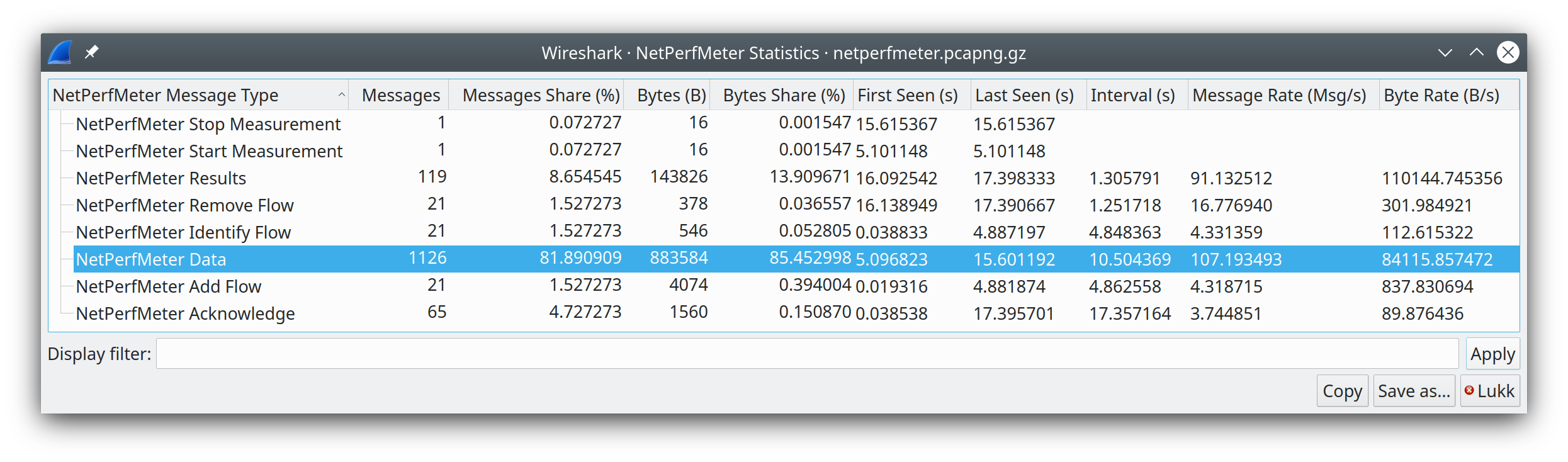Click the Wireshark shark fin icon
This screenshot has height=462, width=1568.
[60, 52]
